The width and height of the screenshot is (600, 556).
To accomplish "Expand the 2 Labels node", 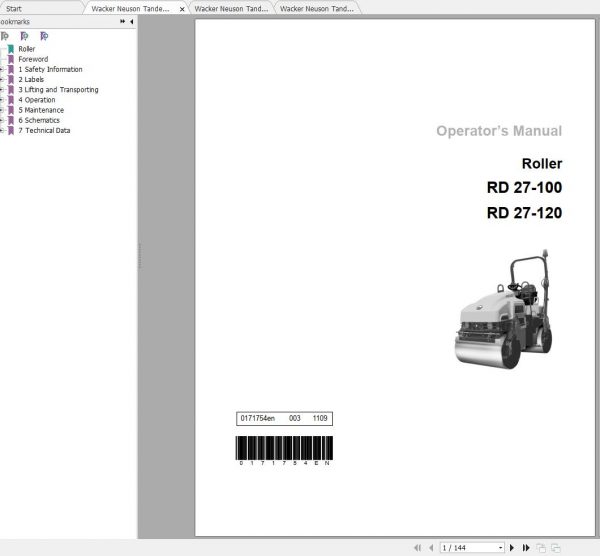I will click(2, 80).
